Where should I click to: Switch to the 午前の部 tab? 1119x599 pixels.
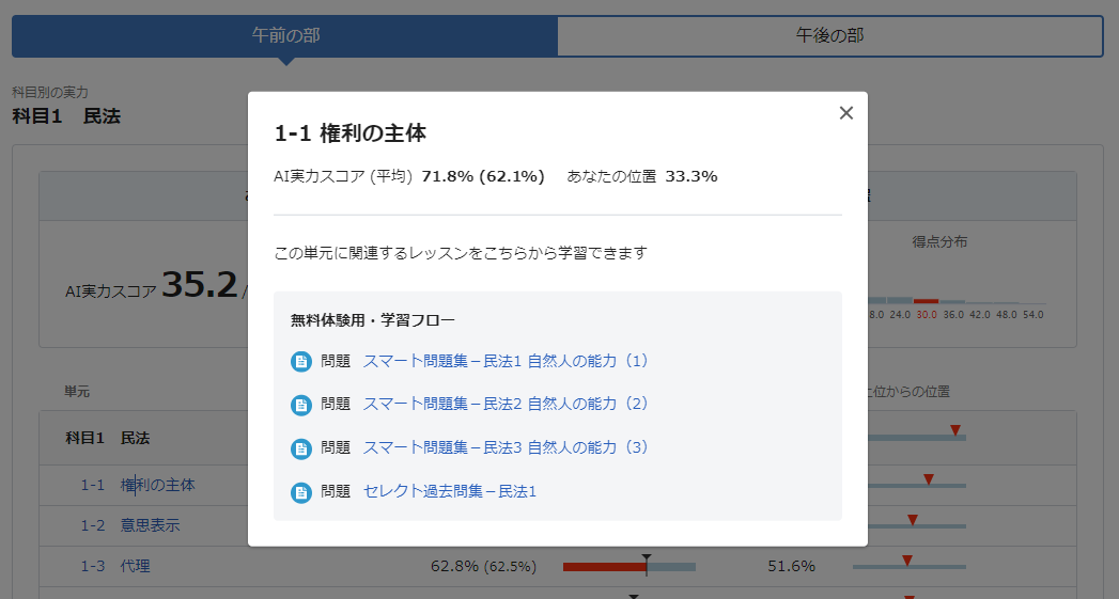(285, 36)
